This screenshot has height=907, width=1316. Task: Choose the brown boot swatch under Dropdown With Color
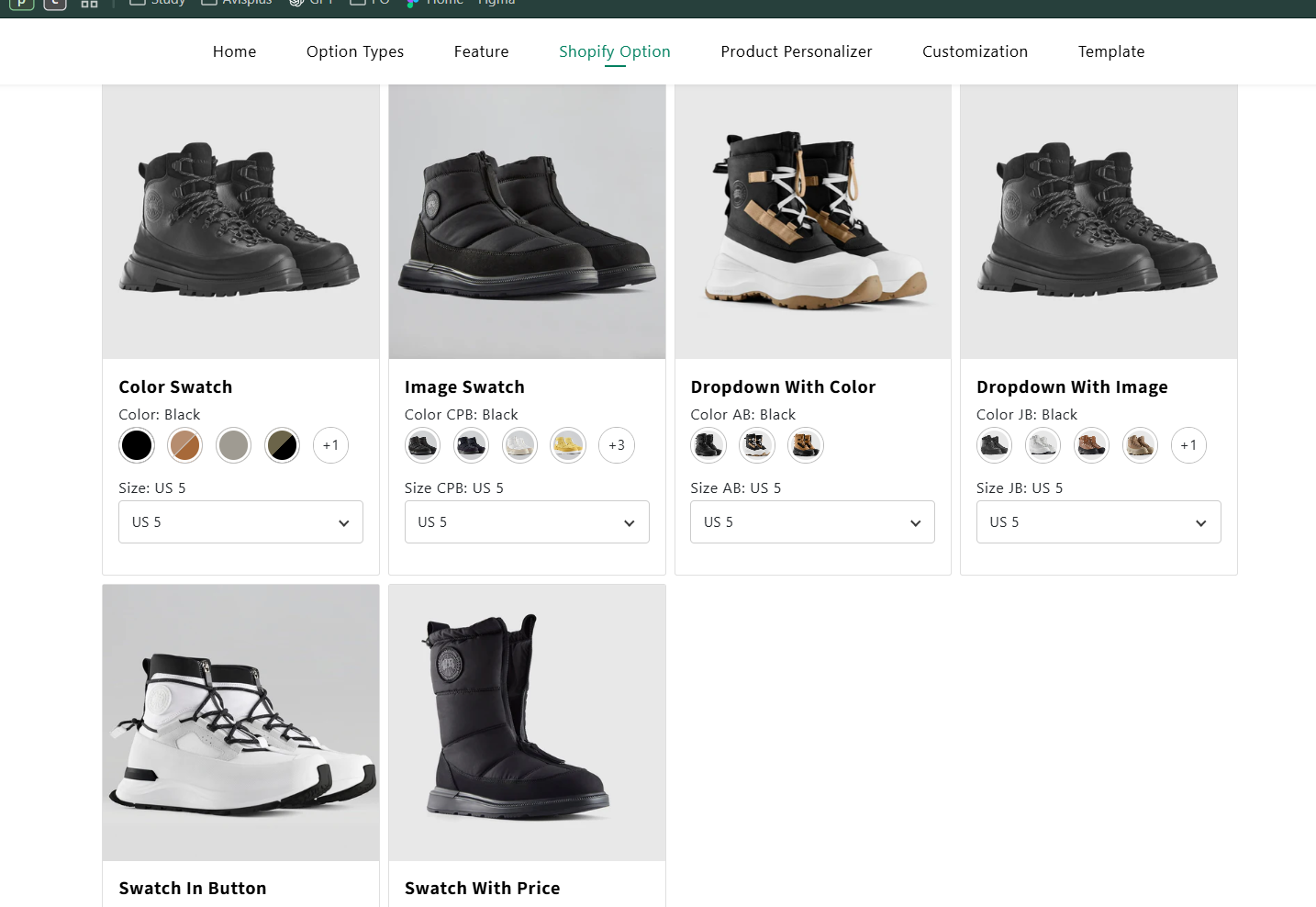[x=806, y=445]
